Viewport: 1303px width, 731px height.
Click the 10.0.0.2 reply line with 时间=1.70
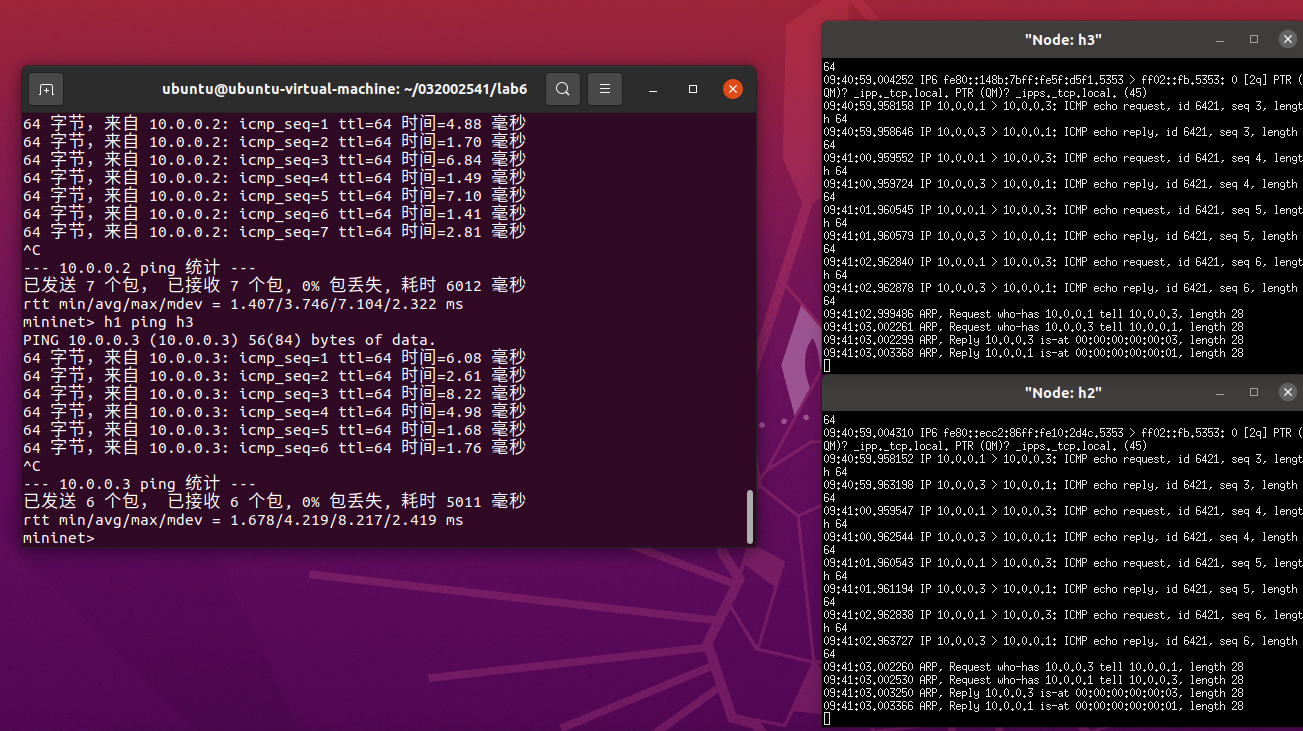coord(274,141)
